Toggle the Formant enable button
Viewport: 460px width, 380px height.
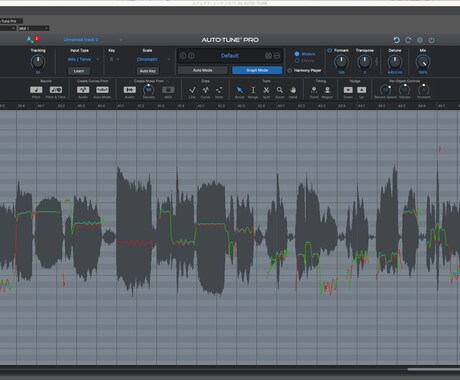330,50
